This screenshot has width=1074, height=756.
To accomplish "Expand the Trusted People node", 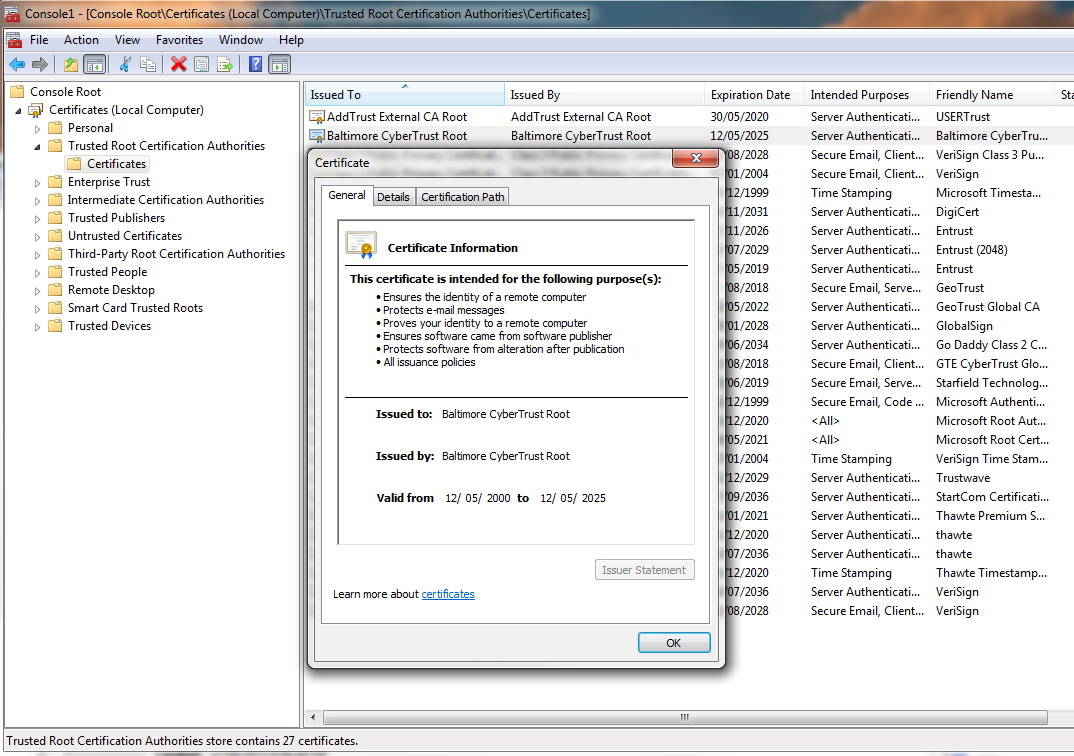I will point(38,273).
